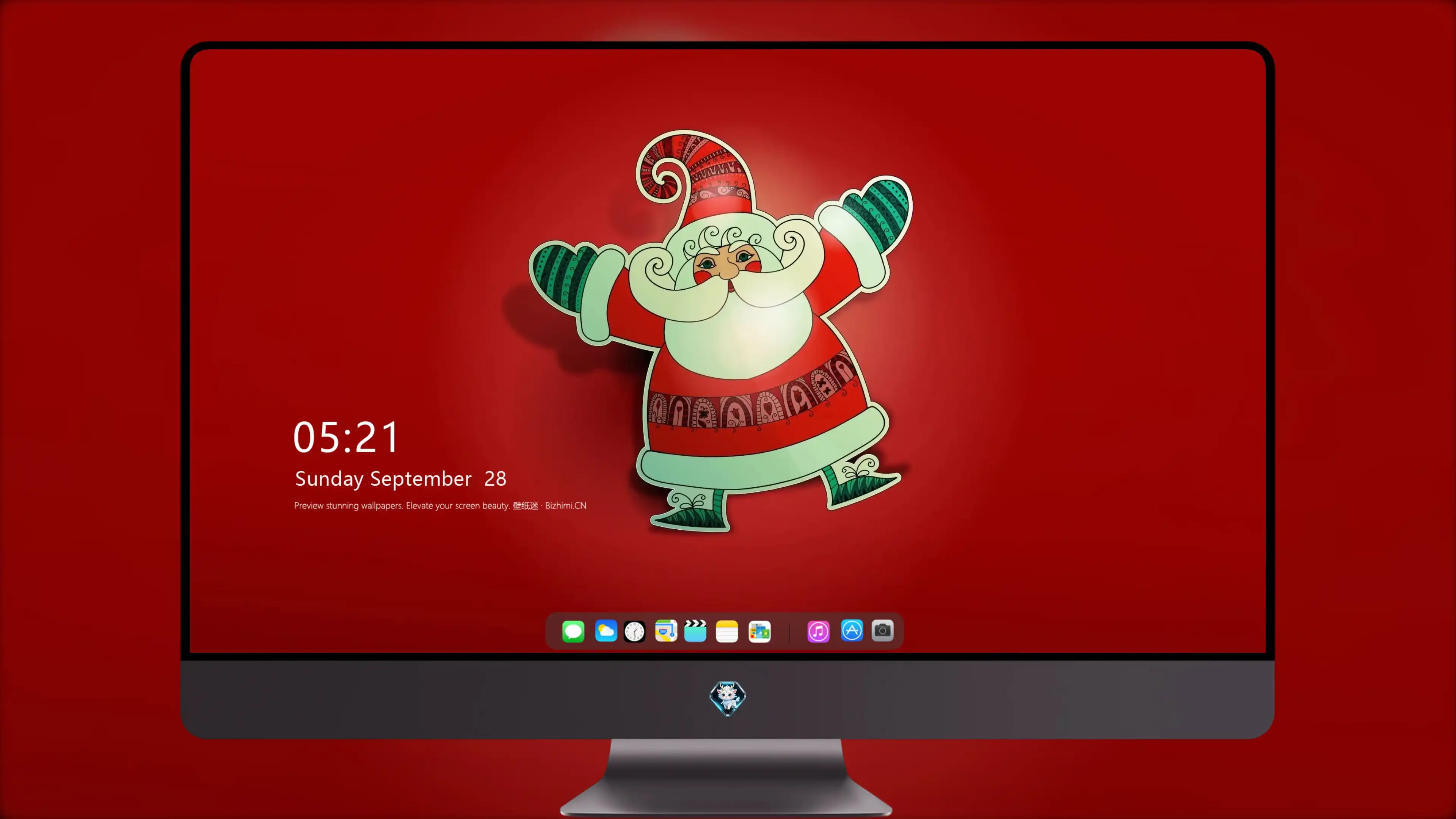Open the yellow Notes app in the dock
The image size is (1456, 819).
(727, 631)
